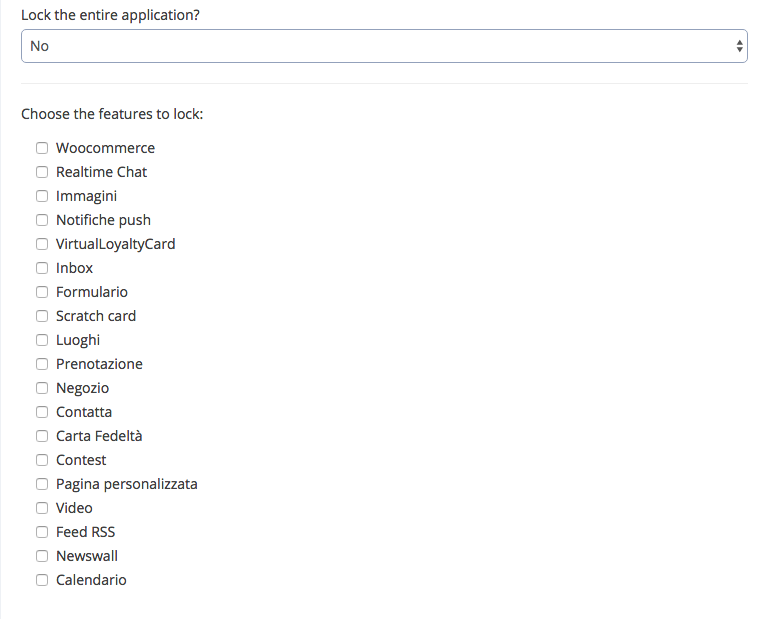Tick the Luoghi checkbox
Viewport: 768px width, 619px height.
(x=42, y=340)
